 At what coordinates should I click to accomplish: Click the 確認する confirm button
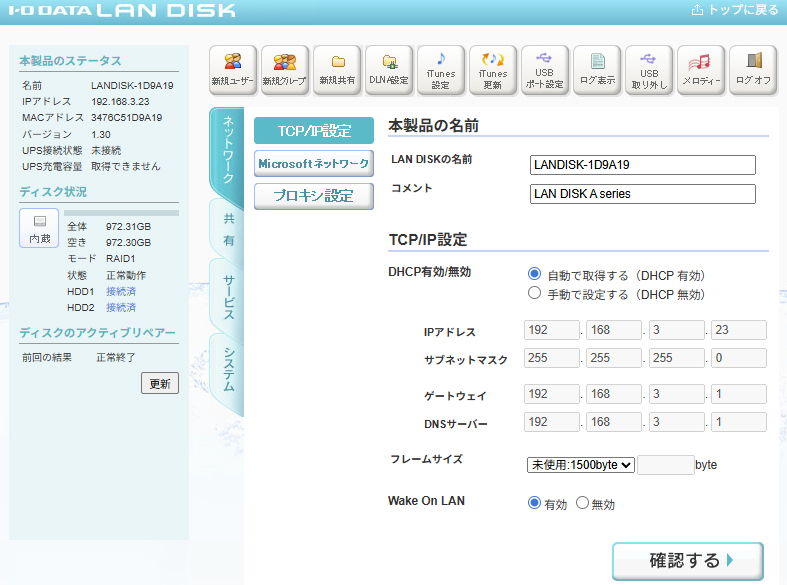tap(688, 561)
